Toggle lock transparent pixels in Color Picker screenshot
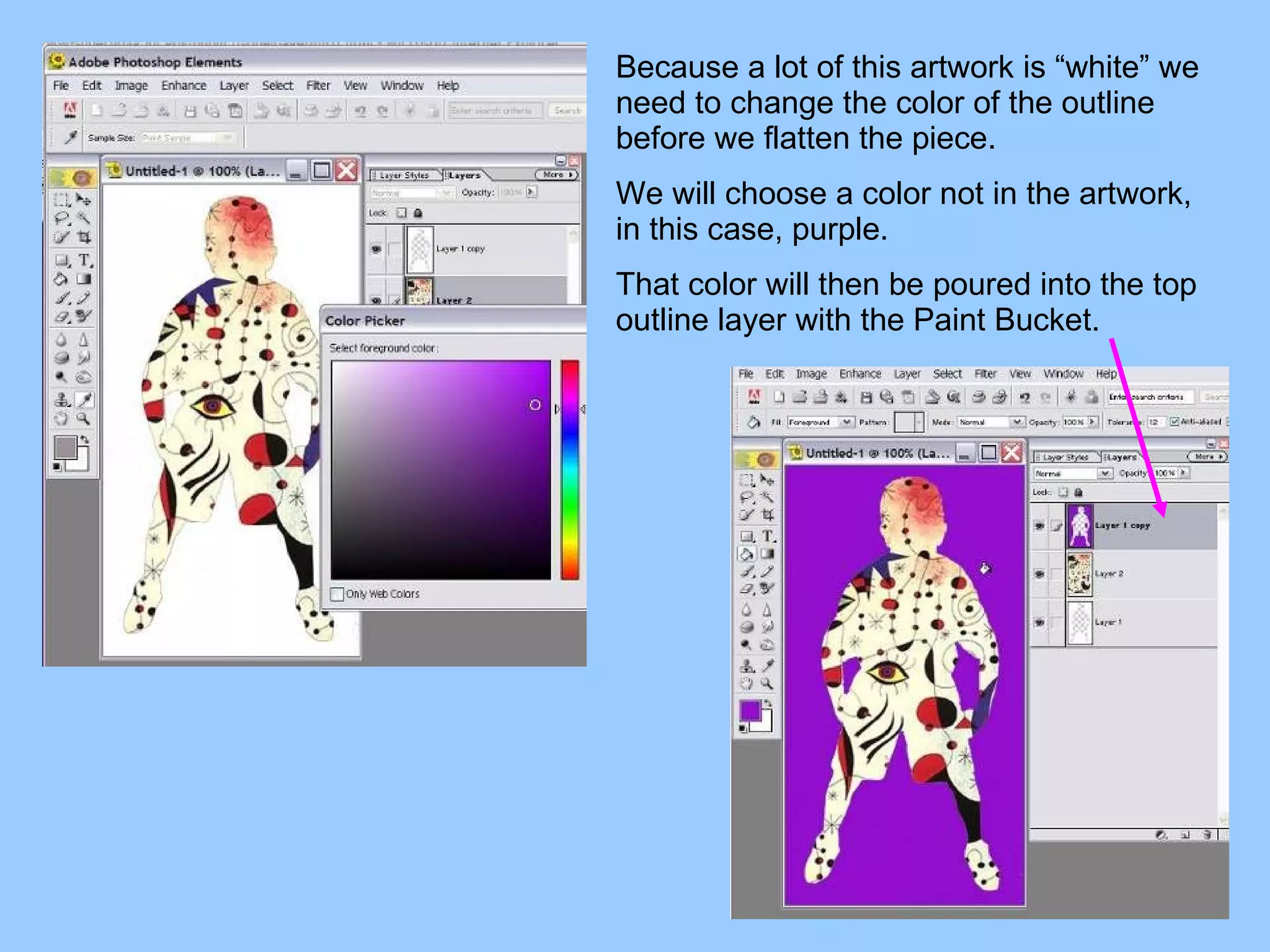The height and width of the screenshot is (952, 1270). click(x=401, y=213)
